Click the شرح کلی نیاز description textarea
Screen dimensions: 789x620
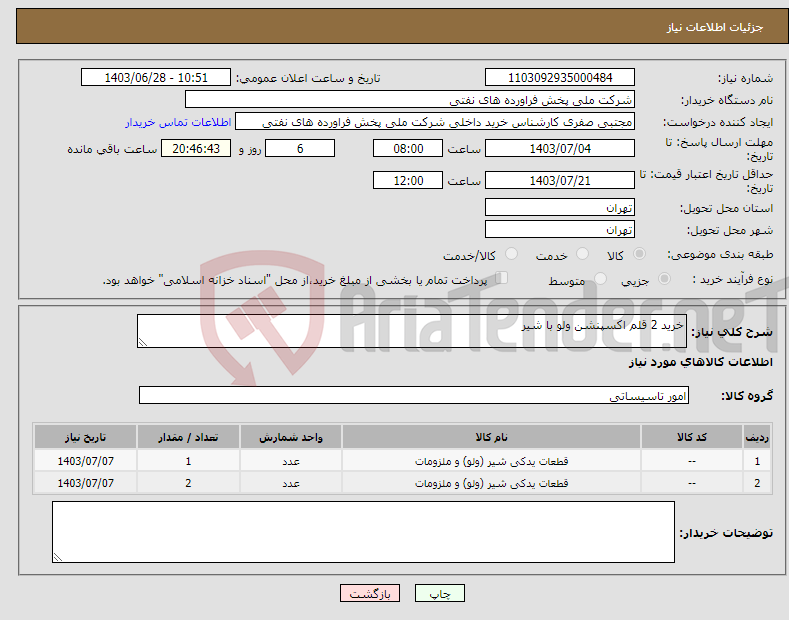coord(412,331)
